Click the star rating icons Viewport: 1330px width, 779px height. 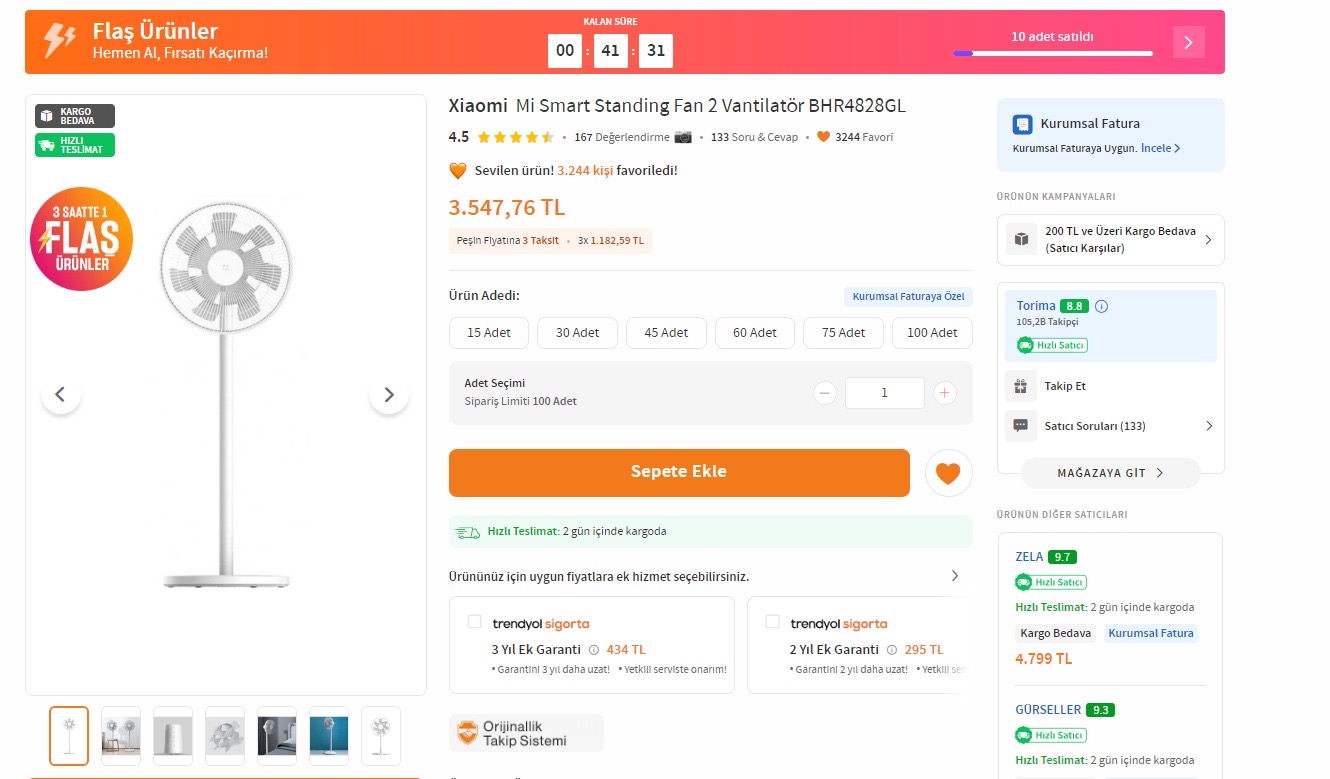[515, 137]
